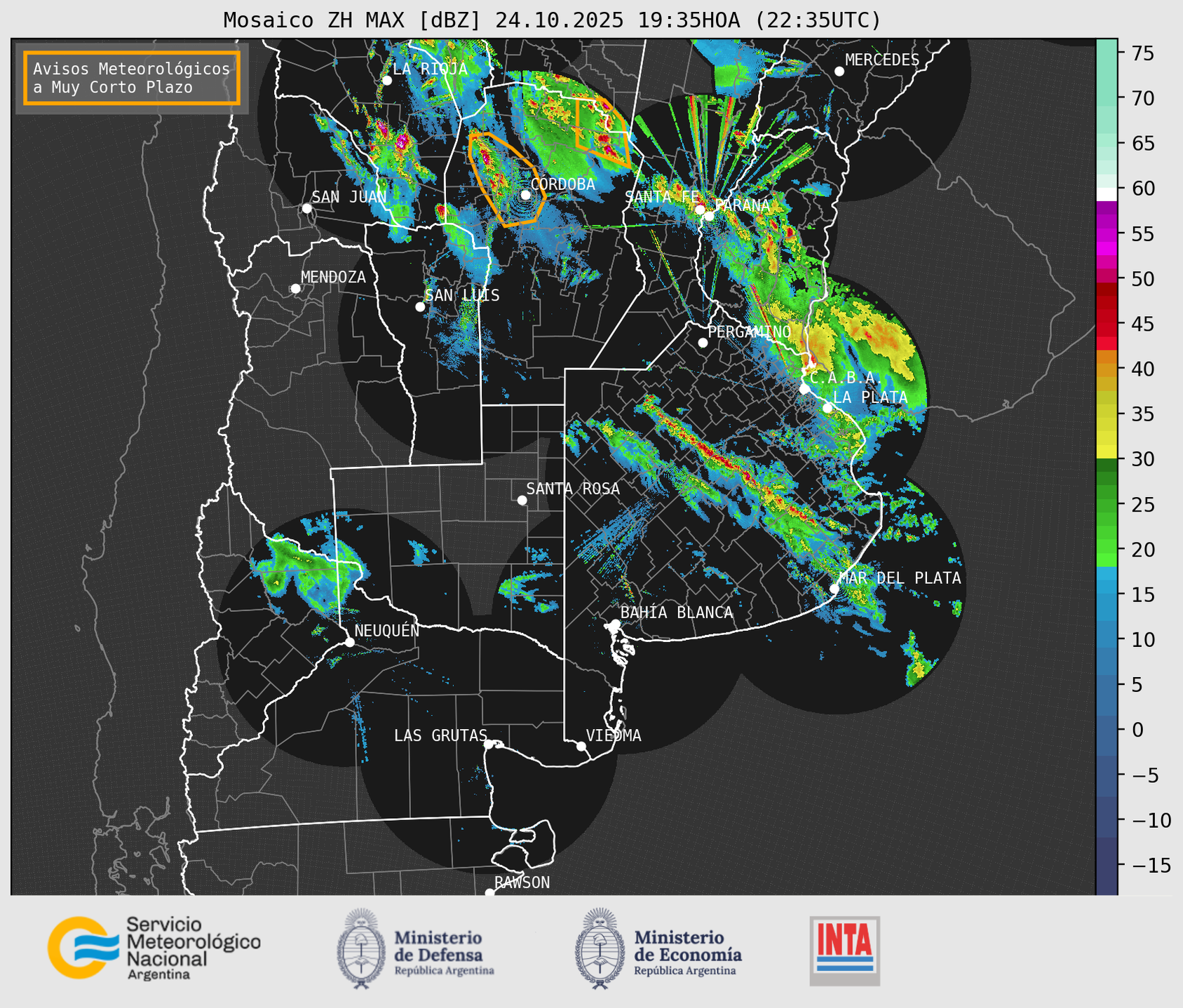Click the Avisos Meteorológicos a Muy Corto Plazo box
The height and width of the screenshot is (1008, 1183).
point(132,78)
